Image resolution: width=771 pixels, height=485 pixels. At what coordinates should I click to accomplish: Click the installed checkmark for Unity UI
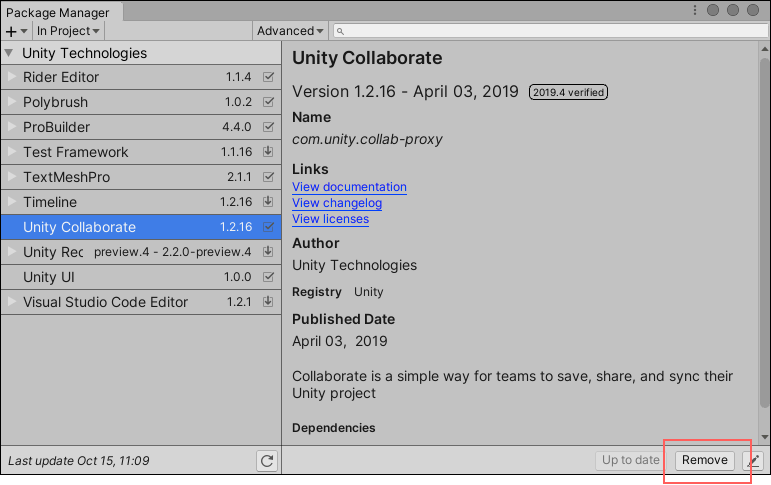point(268,277)
